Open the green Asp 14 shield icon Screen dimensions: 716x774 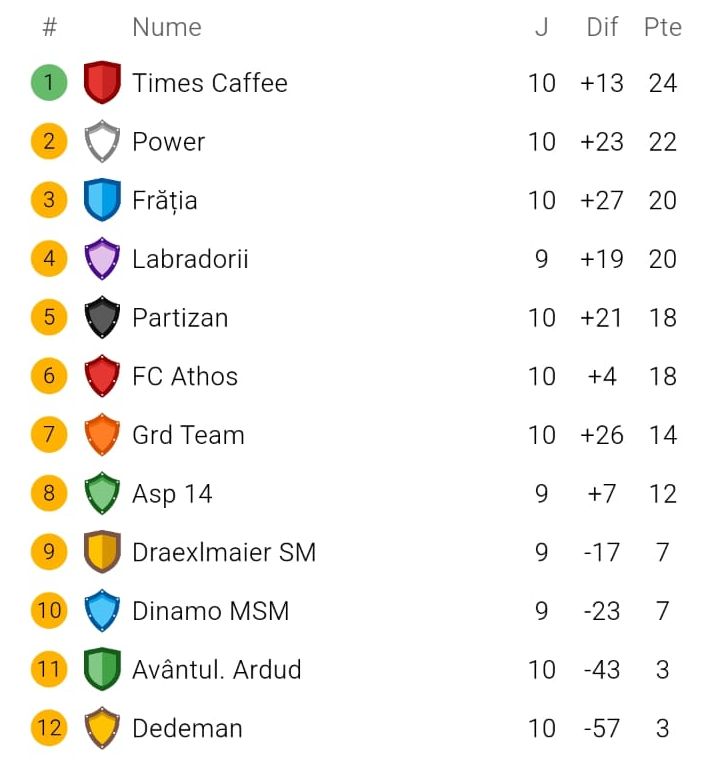[x=102, y=493]
